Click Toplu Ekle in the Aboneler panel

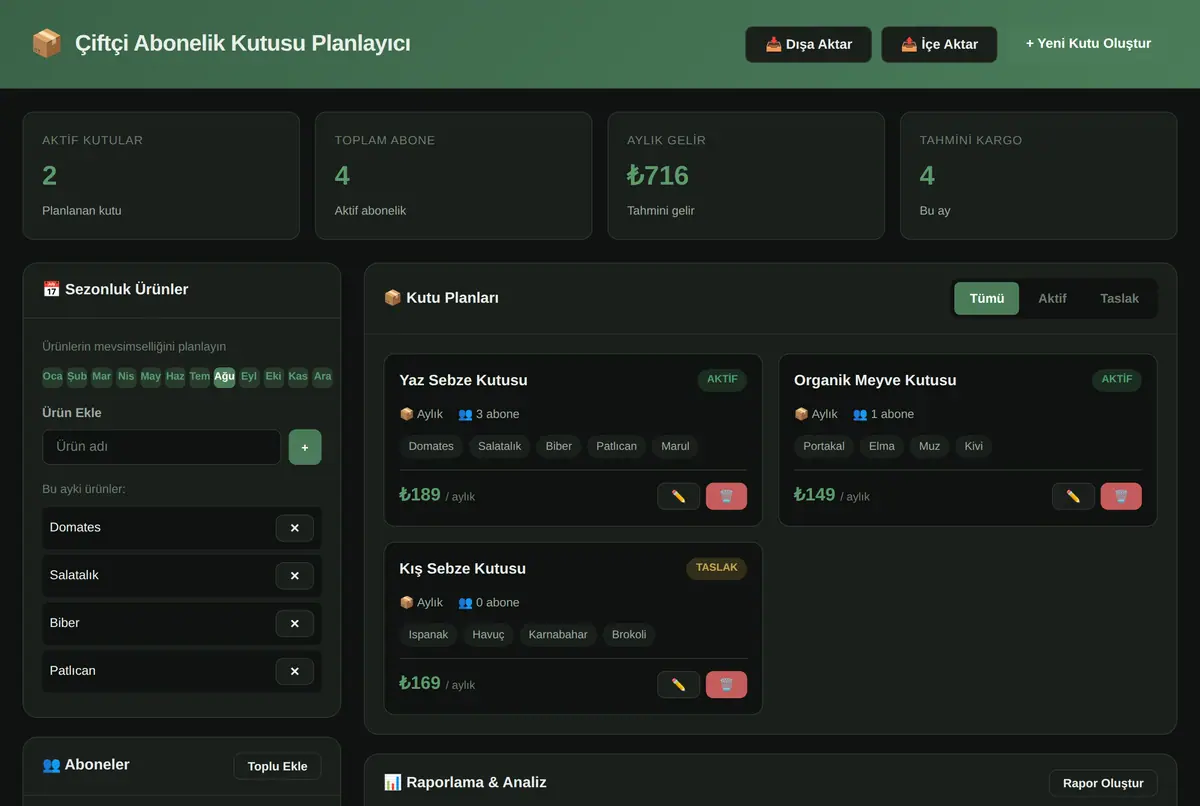(278, 766)
